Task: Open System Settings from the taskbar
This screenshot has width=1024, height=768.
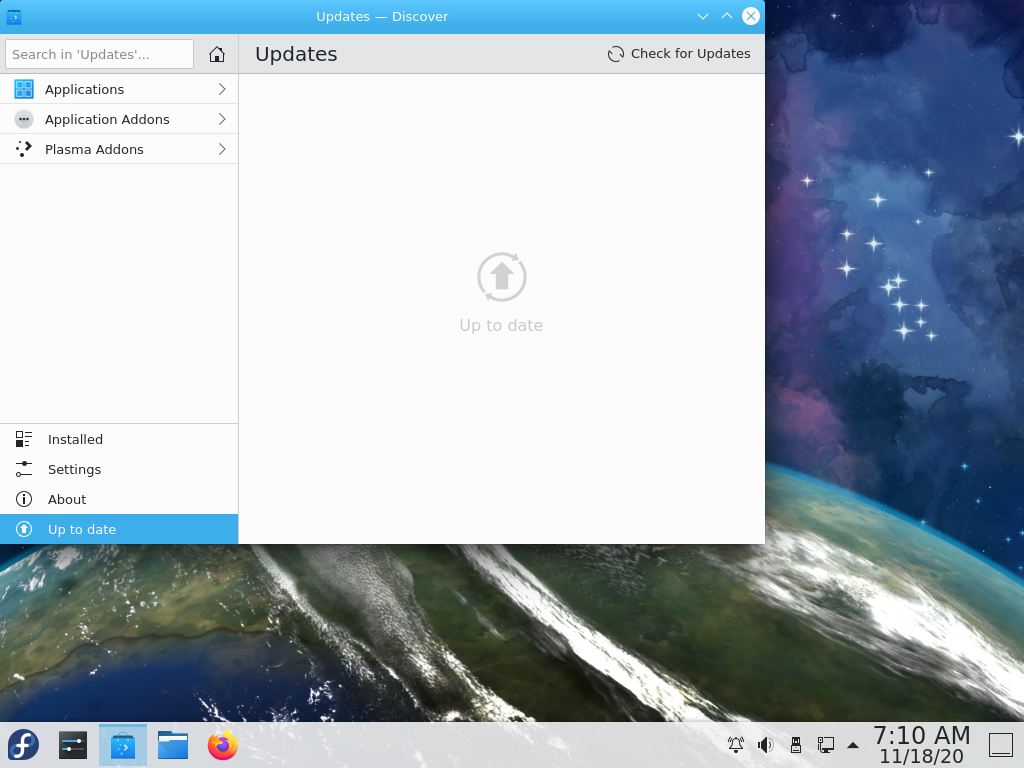Action: click(72, 745)
